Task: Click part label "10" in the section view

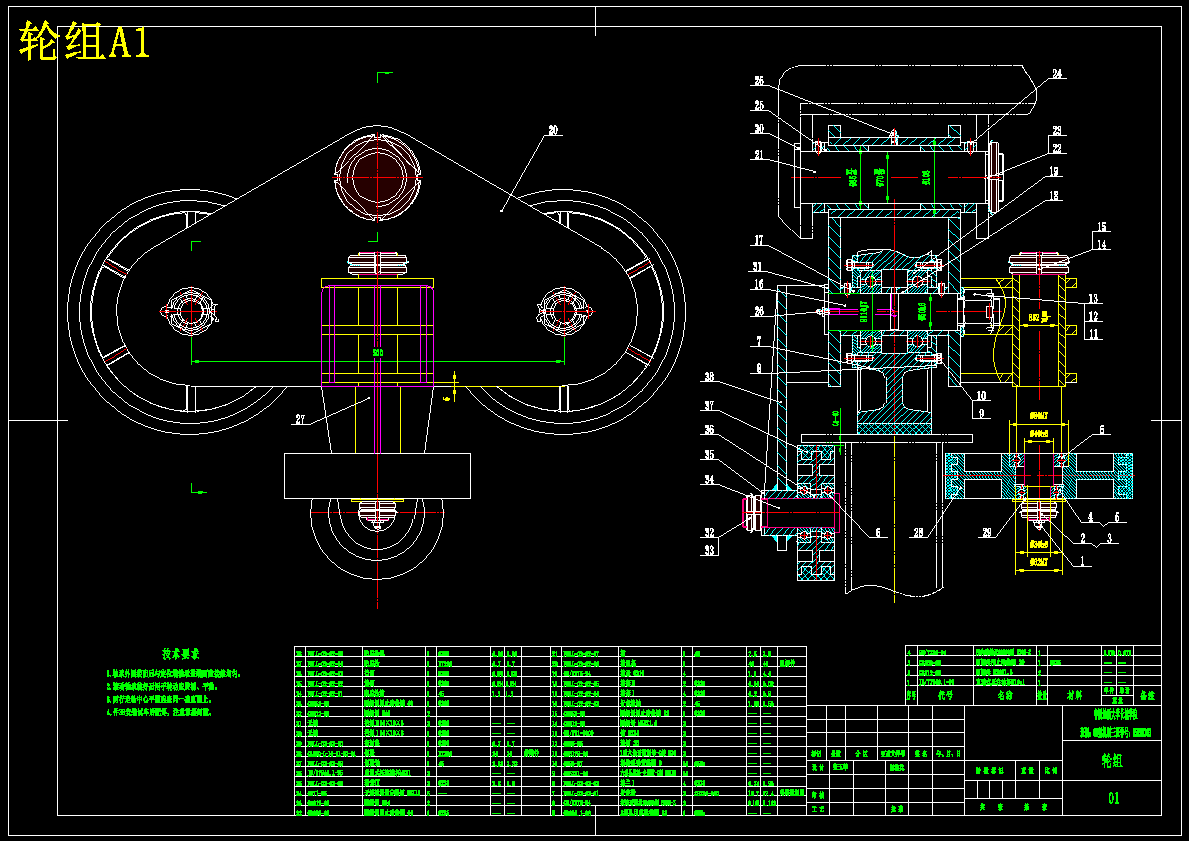Action: pos(981,396)
